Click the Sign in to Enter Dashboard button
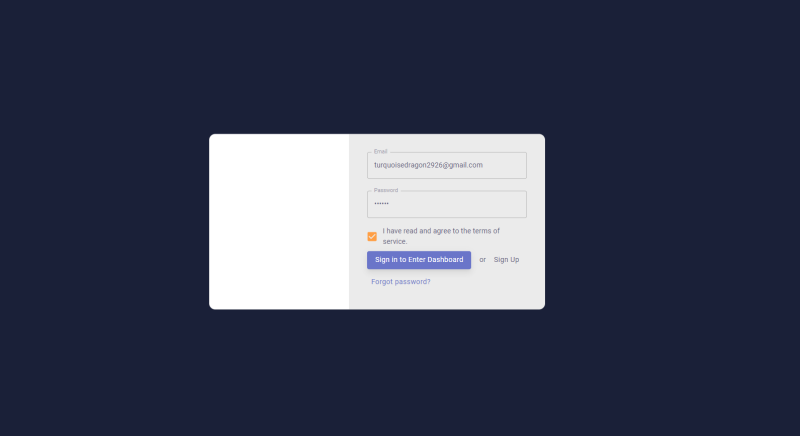This screenshot has height=436, width=800. click(x=419, y=260)
